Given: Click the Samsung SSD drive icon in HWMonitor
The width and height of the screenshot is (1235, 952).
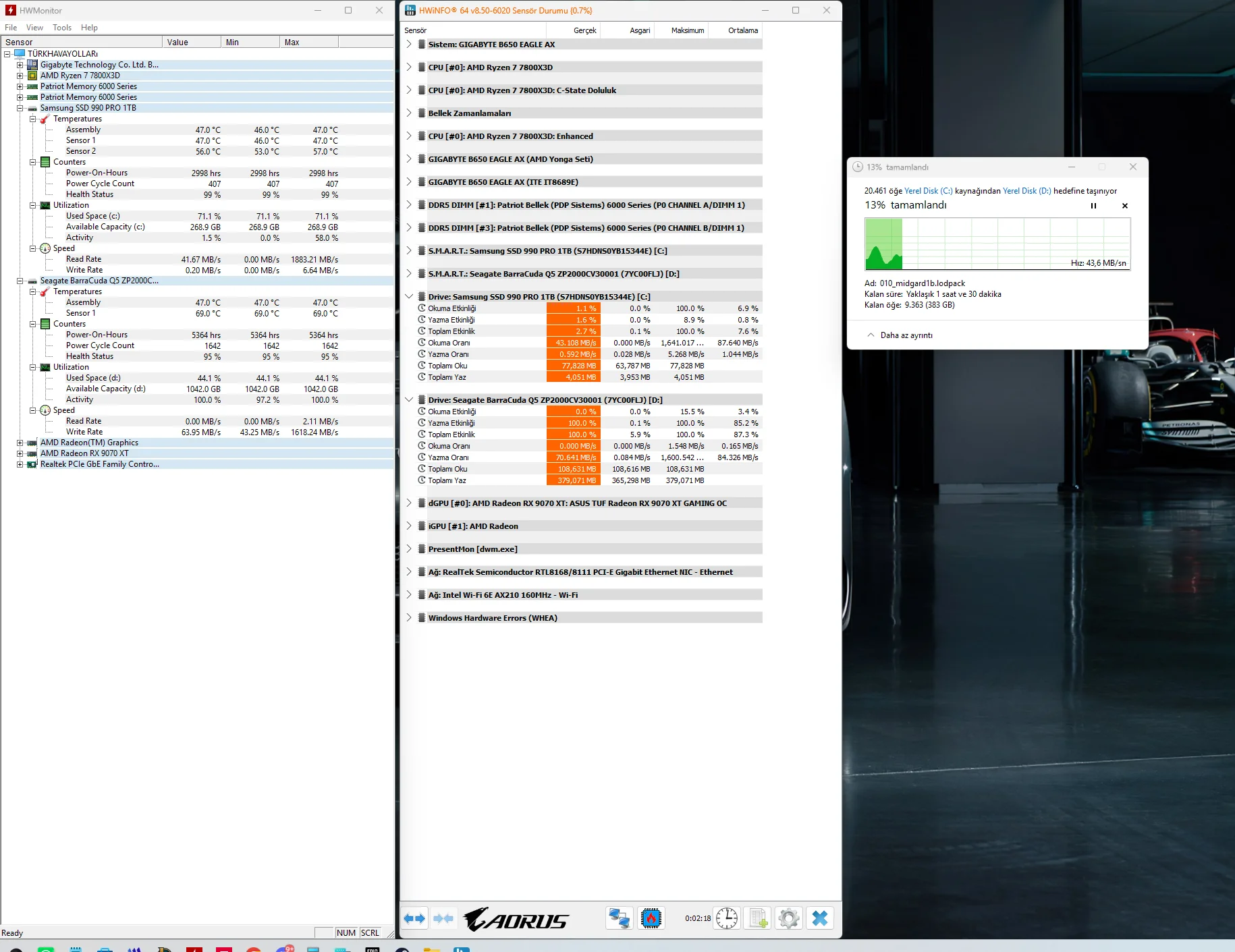Looking at the screenshot, I should tap(32, 108).
